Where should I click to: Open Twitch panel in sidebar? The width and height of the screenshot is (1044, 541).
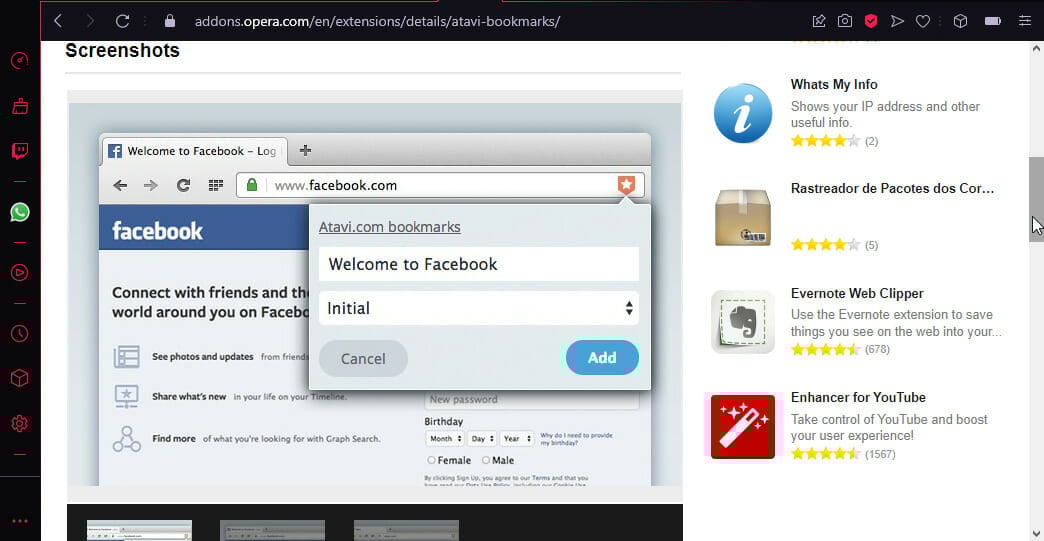[x=20, y=151]
